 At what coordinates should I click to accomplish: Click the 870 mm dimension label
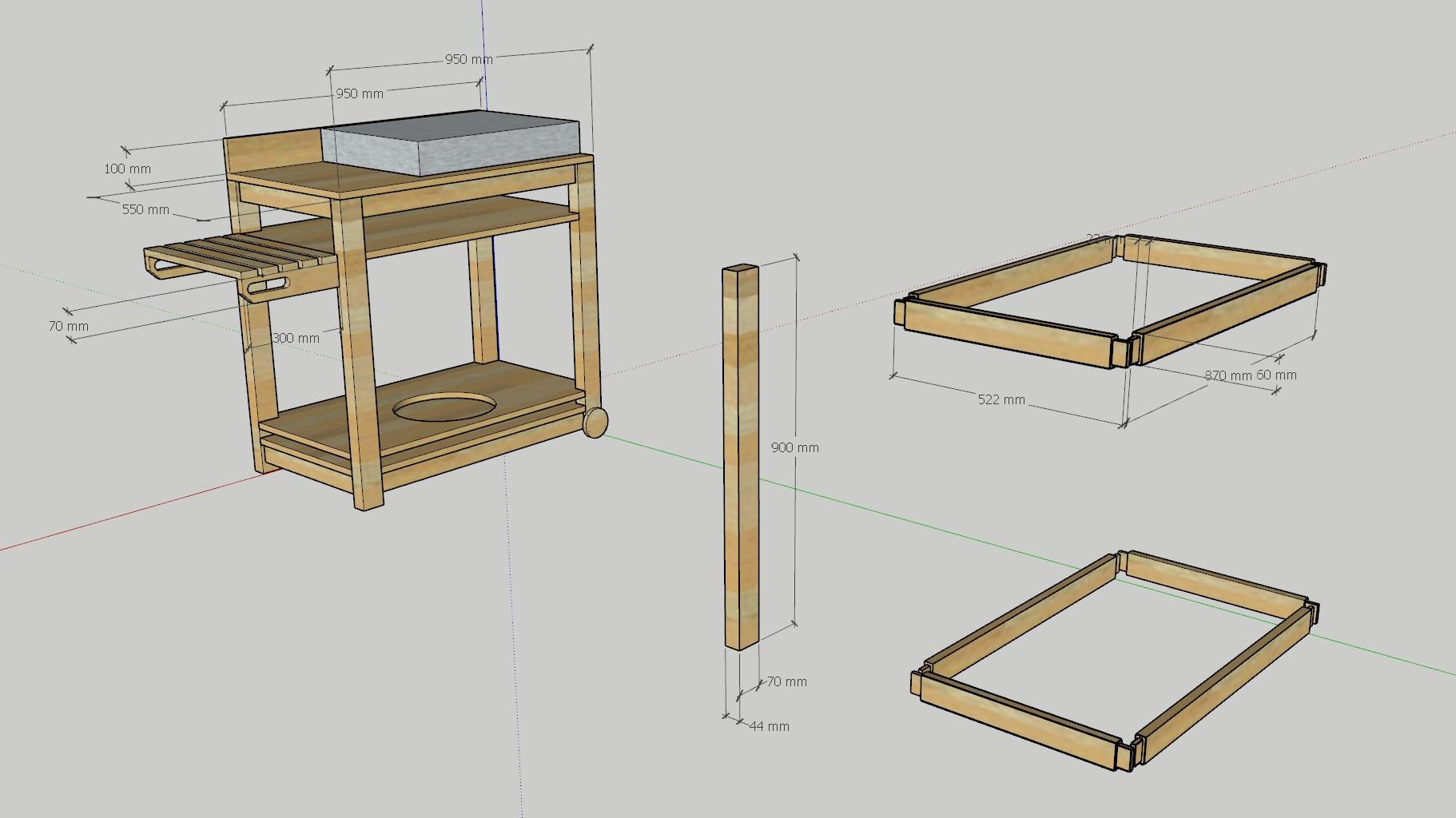tap(1227, 375)
